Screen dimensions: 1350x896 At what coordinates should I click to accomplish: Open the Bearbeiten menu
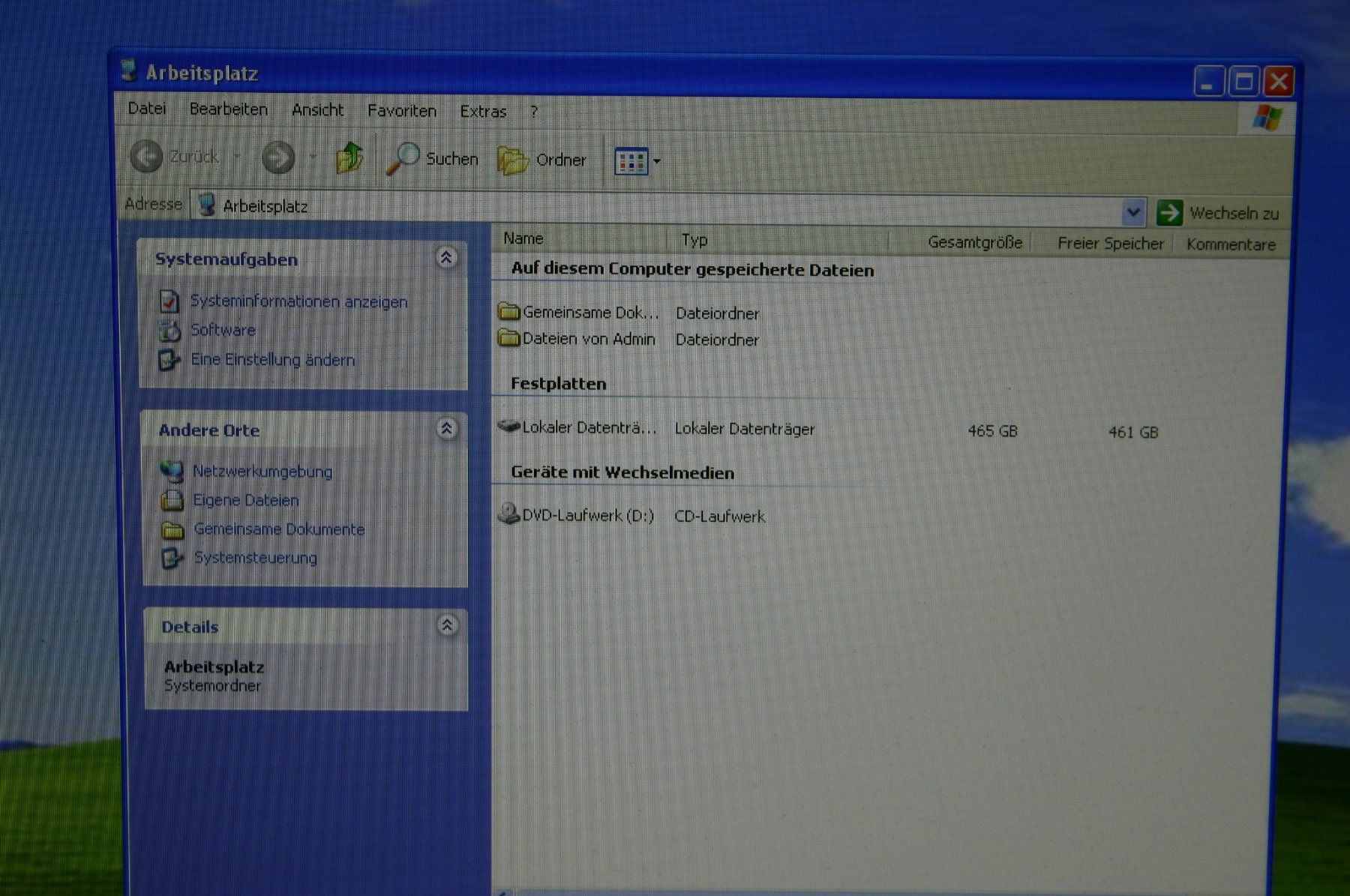[228, 109]
